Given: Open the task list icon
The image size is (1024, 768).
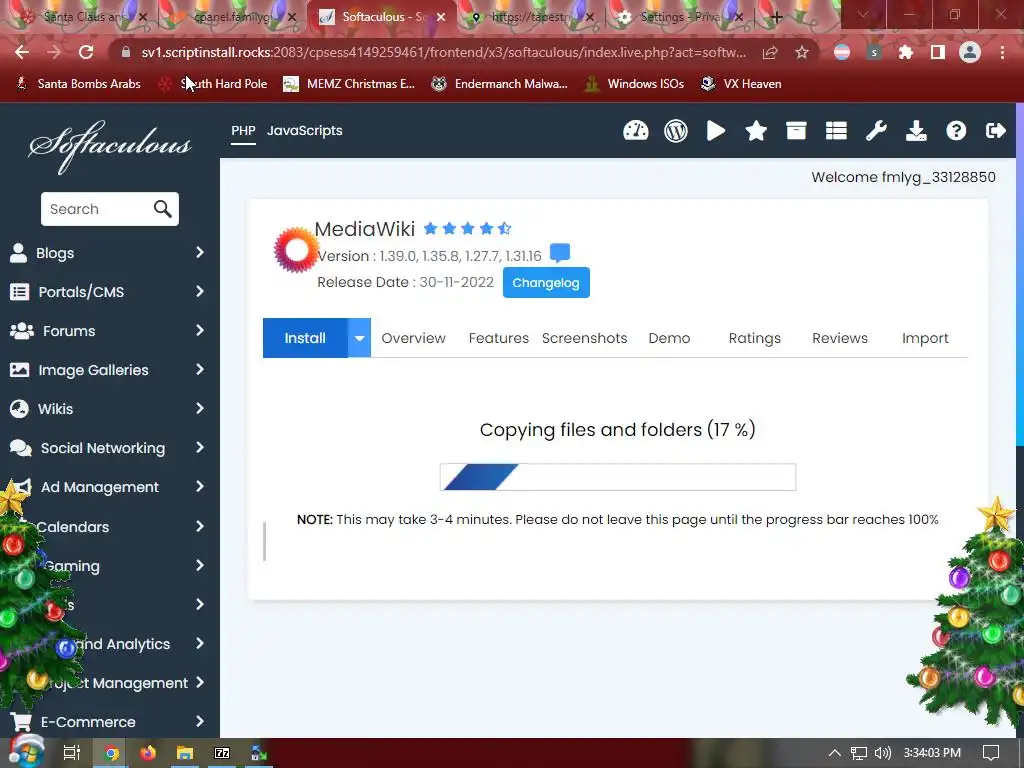Looking at the screenshot, I should click(836, 131).
